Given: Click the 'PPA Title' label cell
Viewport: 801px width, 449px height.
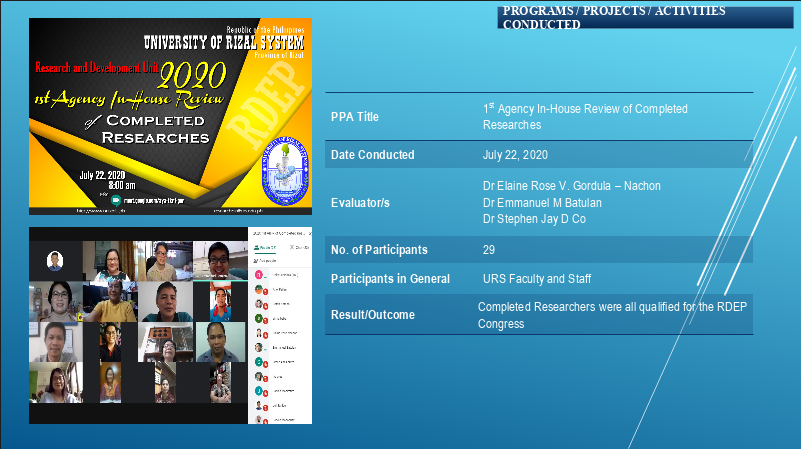Looking at the screenshot, I should point(355,117).
